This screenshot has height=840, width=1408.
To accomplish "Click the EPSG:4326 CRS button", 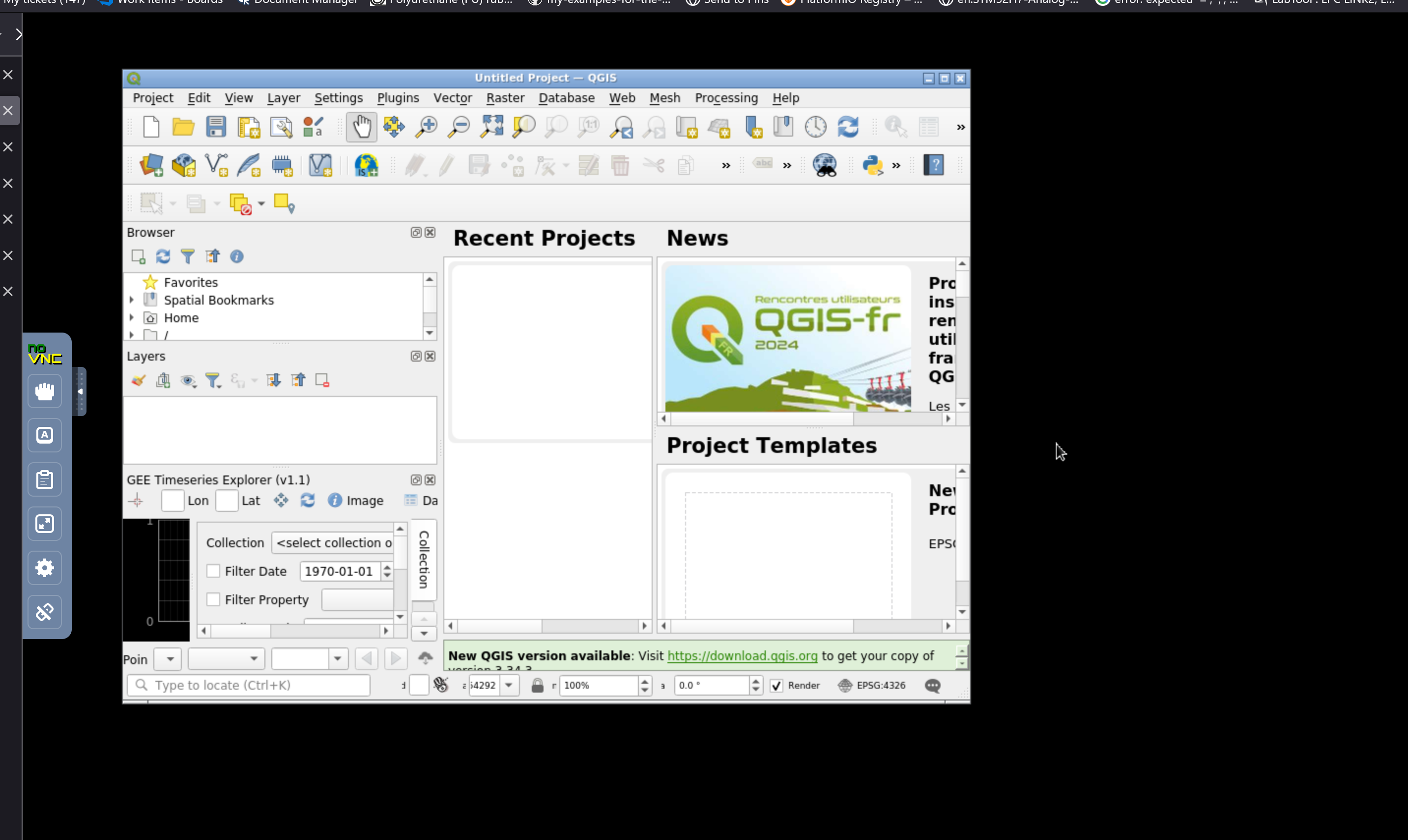I will [872, 685].
